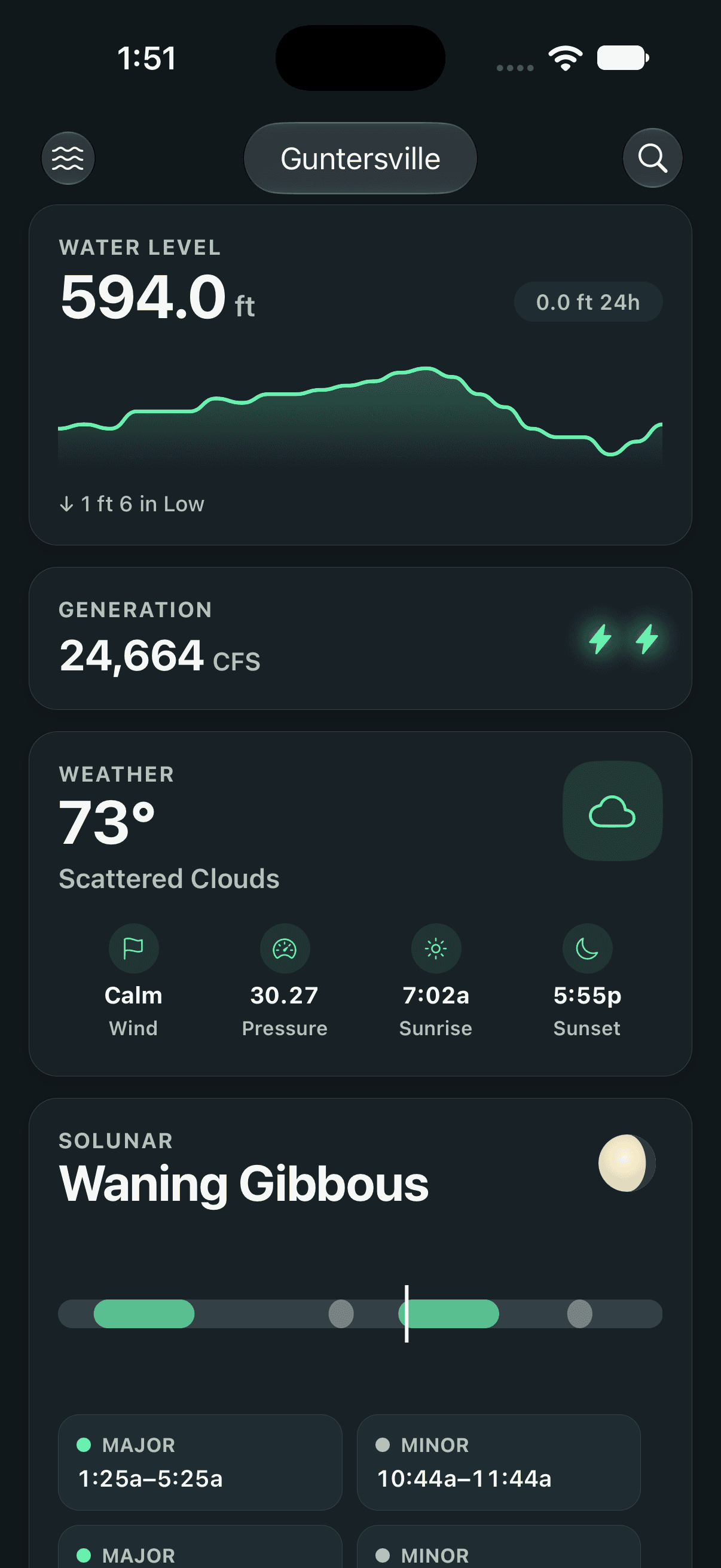Tap the Sunset moon icon
721x1568 pixels.
tap(587, 948)
